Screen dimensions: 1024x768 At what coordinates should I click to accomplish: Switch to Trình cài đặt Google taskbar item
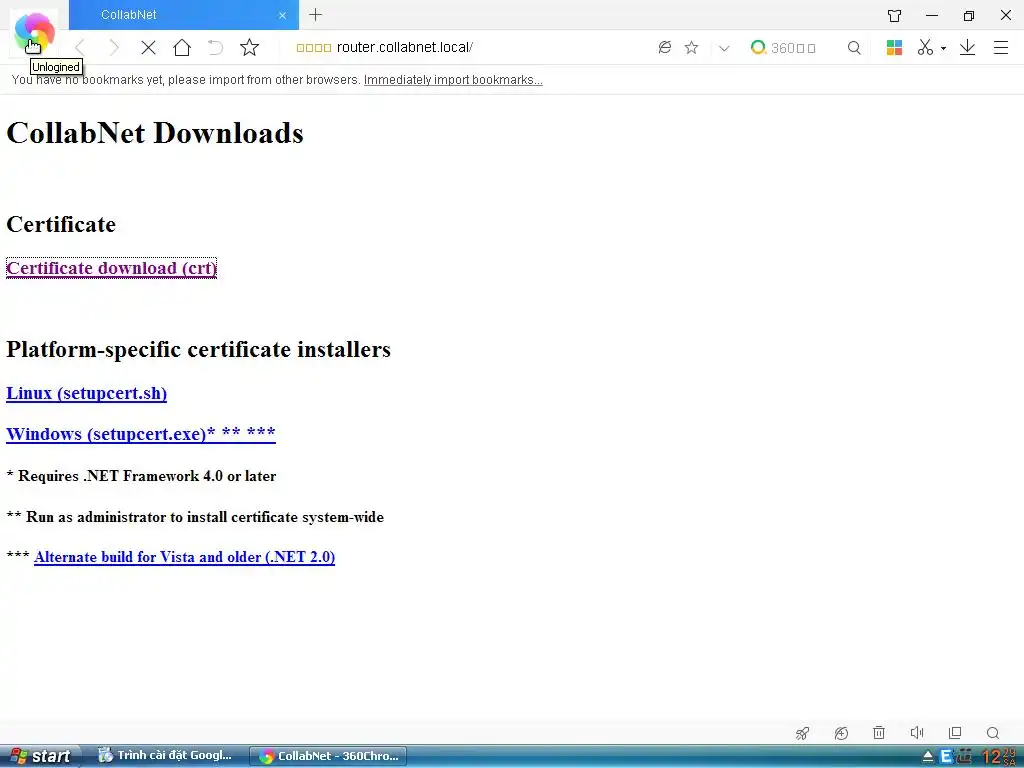(x=165, y=756)
